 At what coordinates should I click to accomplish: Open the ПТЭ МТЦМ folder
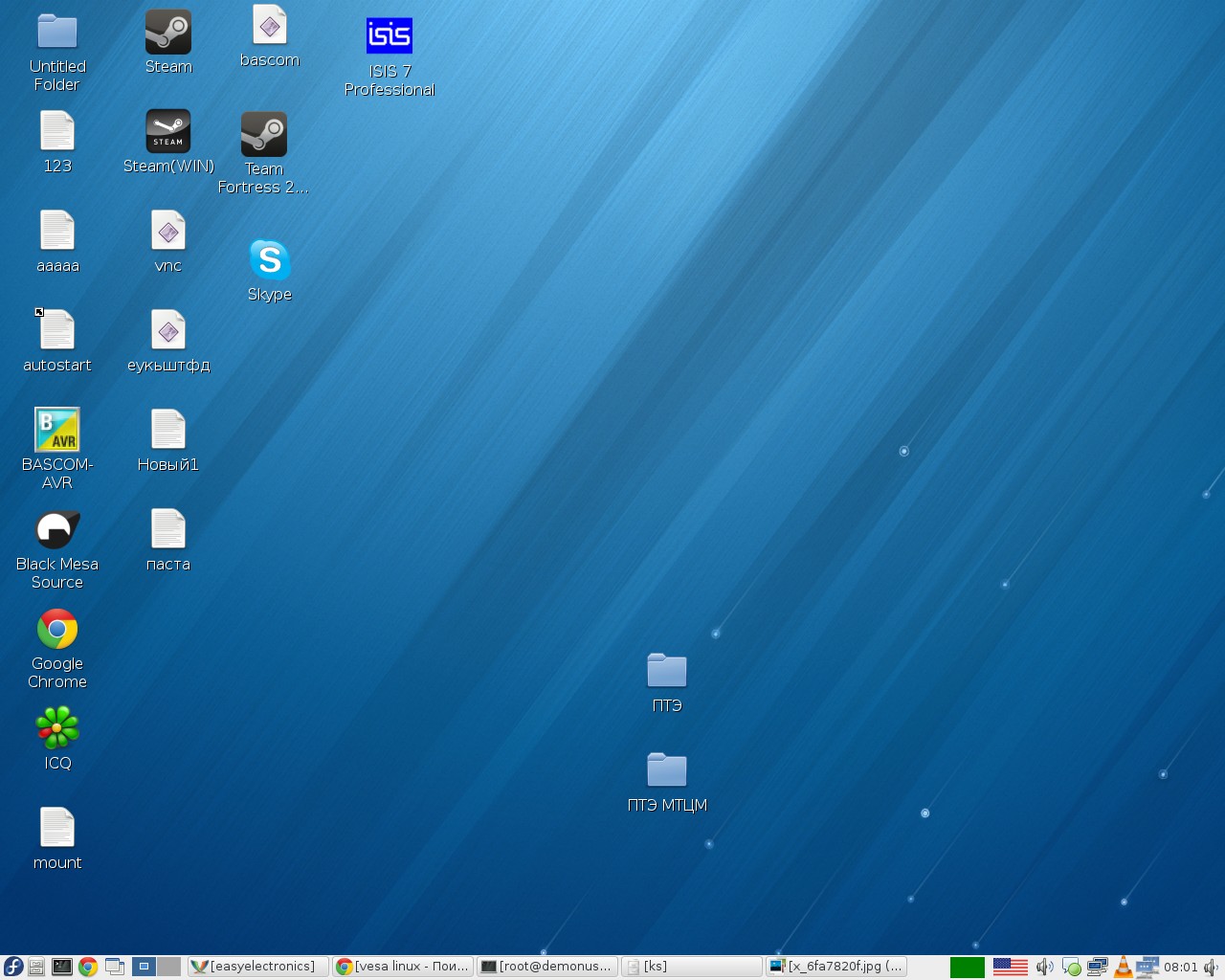667,770
